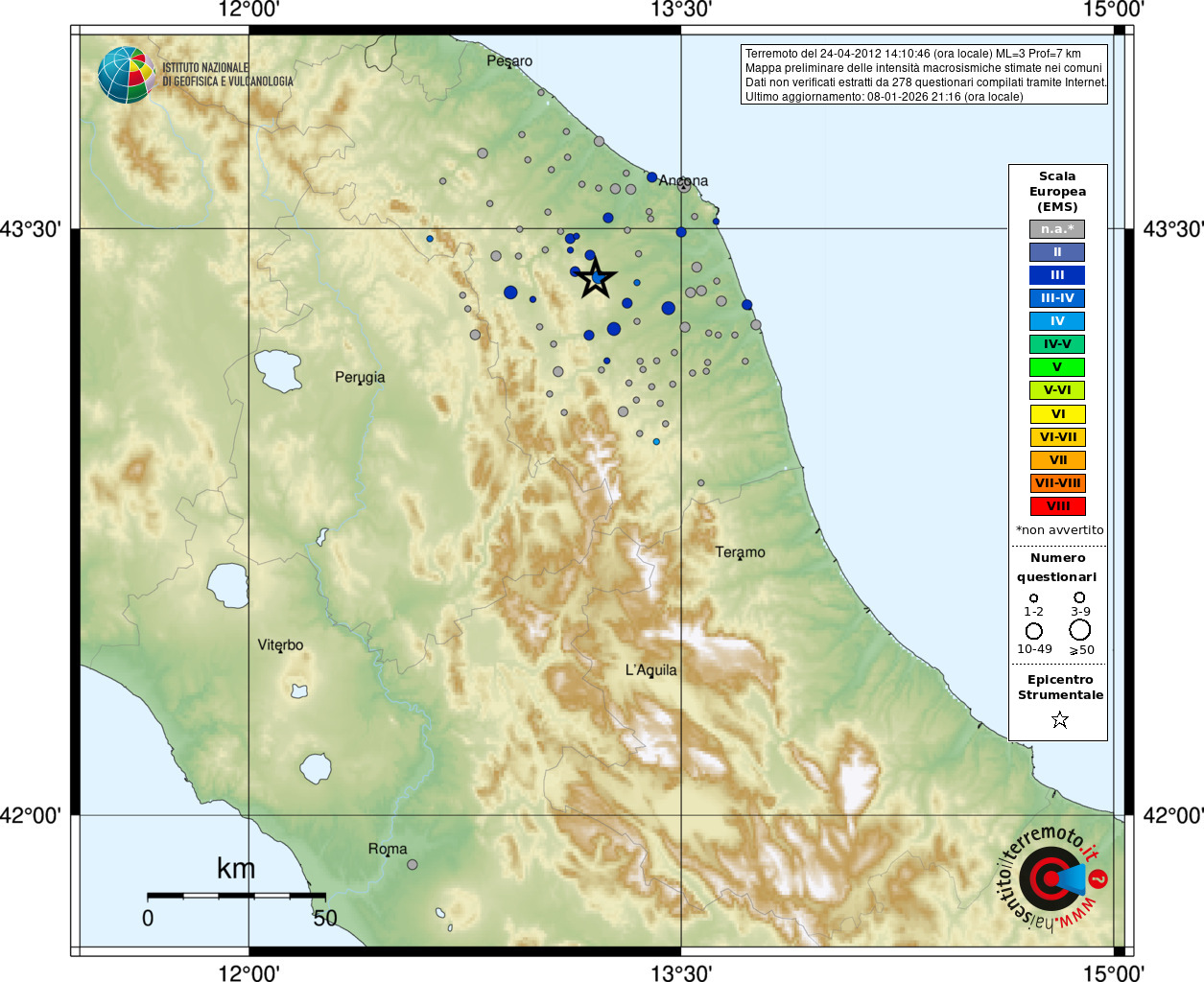
Task: Click the Mappa preliminare header line
Action: point(924,68)
